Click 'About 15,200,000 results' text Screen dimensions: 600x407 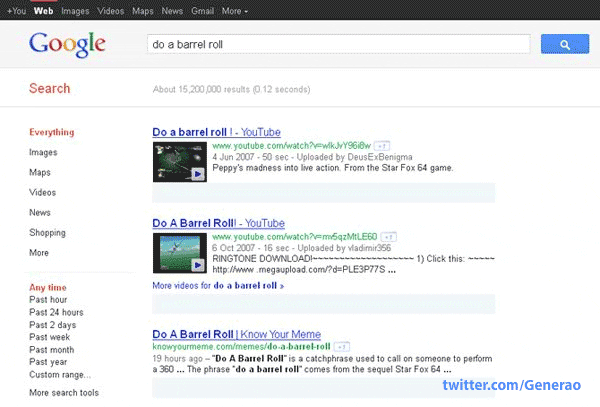[201, 90]
